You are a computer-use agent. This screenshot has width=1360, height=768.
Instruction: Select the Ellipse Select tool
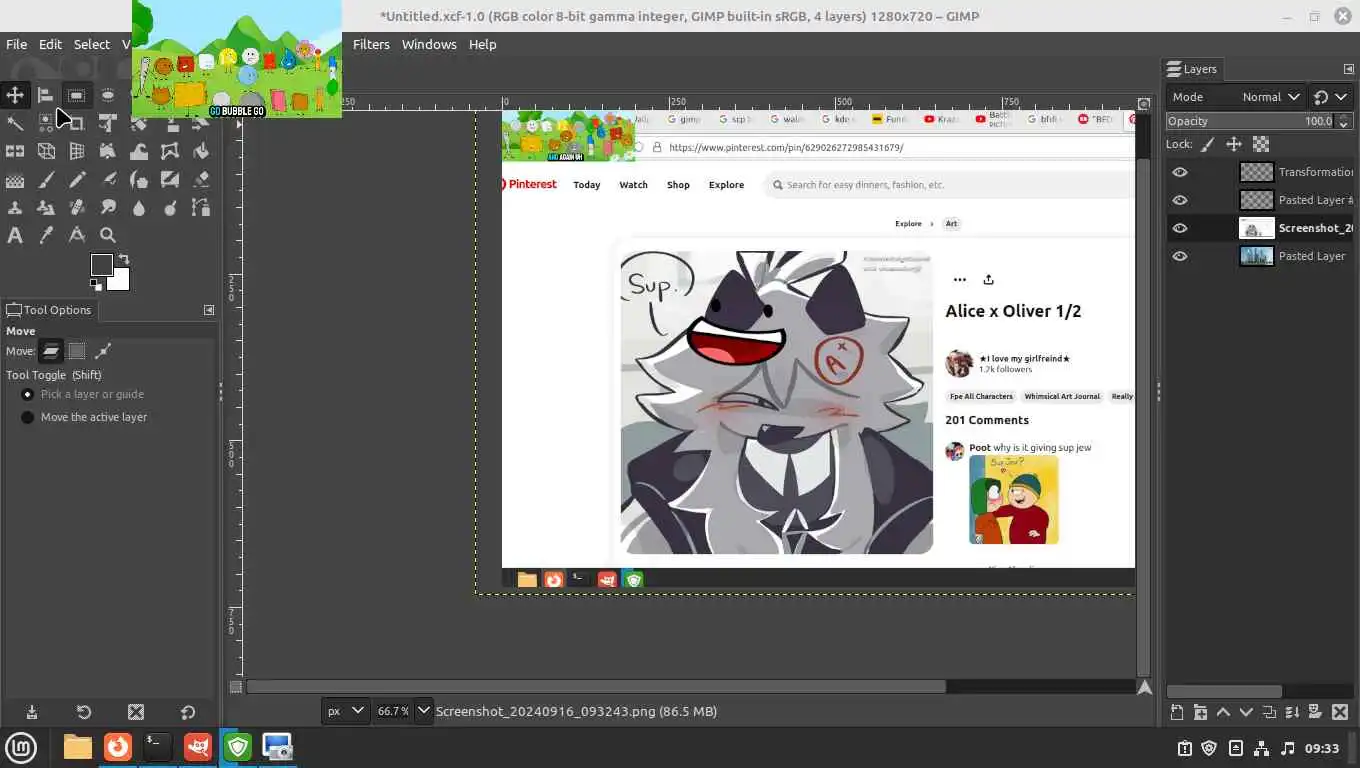tap(108, 95)
